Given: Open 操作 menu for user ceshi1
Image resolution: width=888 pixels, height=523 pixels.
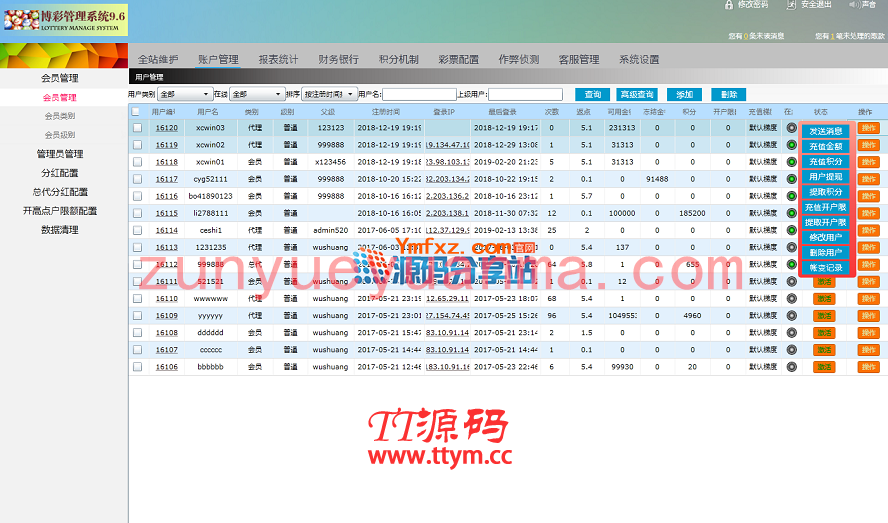Looking at the screenshot, I should (869, 230).
